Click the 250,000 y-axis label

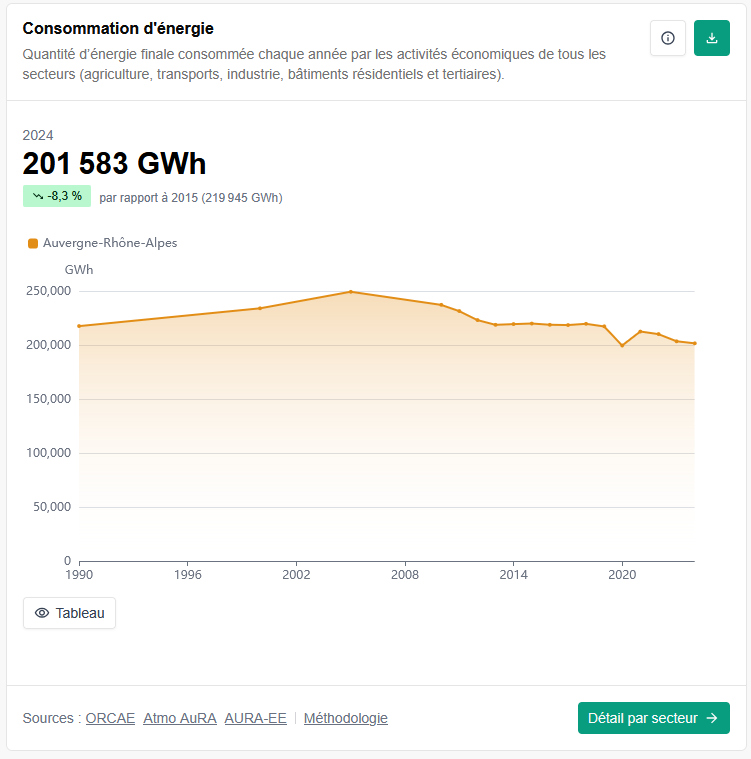[48, 291]
